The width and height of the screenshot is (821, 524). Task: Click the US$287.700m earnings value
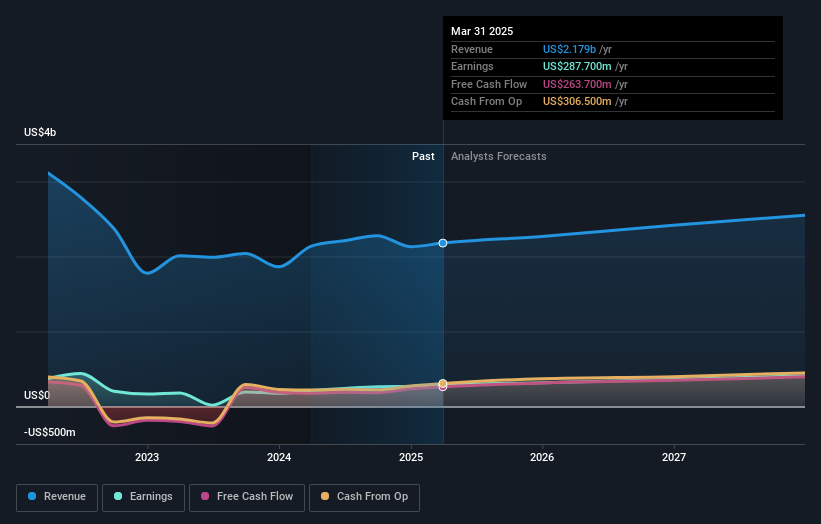pyautogui.click(x=577, y=66)
